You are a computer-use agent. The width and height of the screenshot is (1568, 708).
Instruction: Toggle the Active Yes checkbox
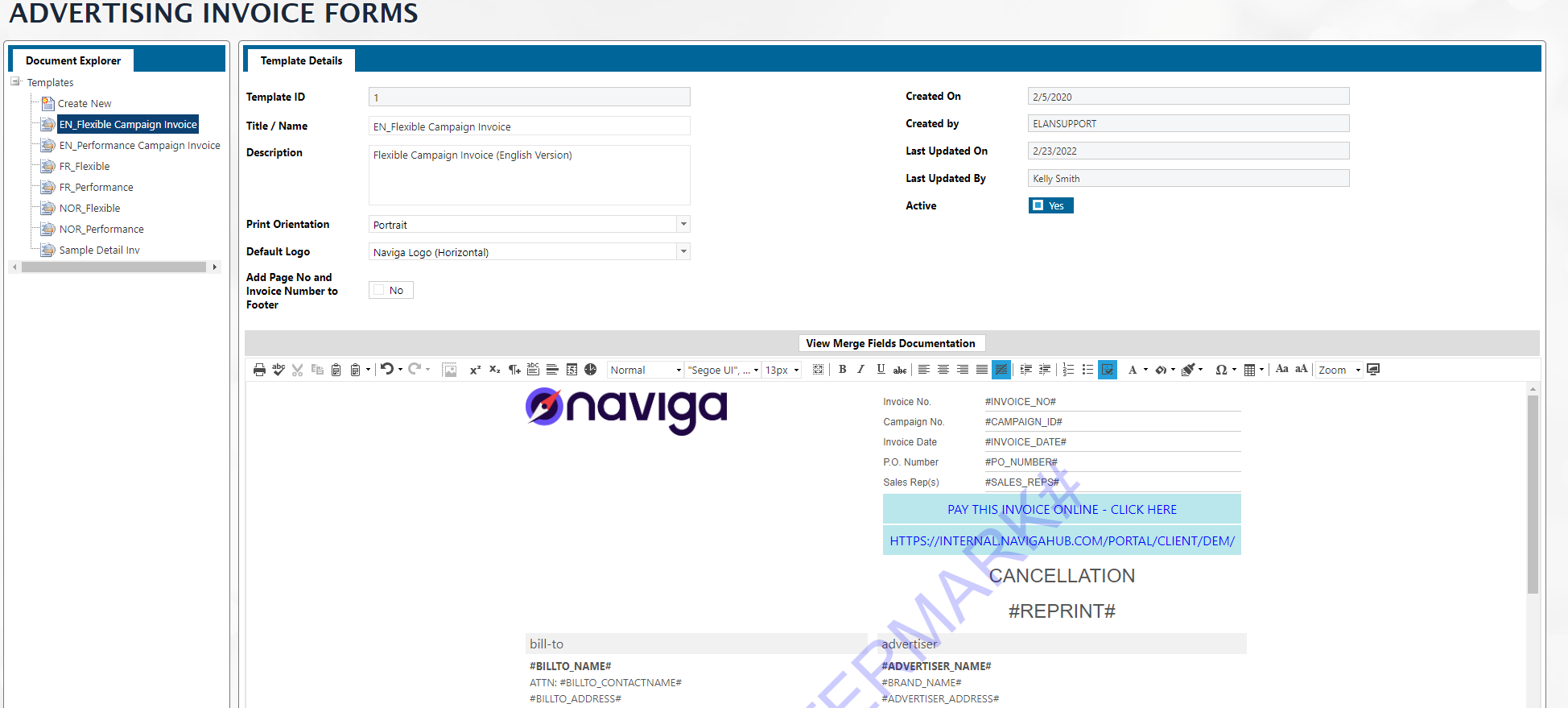(x=1038, y=205)
